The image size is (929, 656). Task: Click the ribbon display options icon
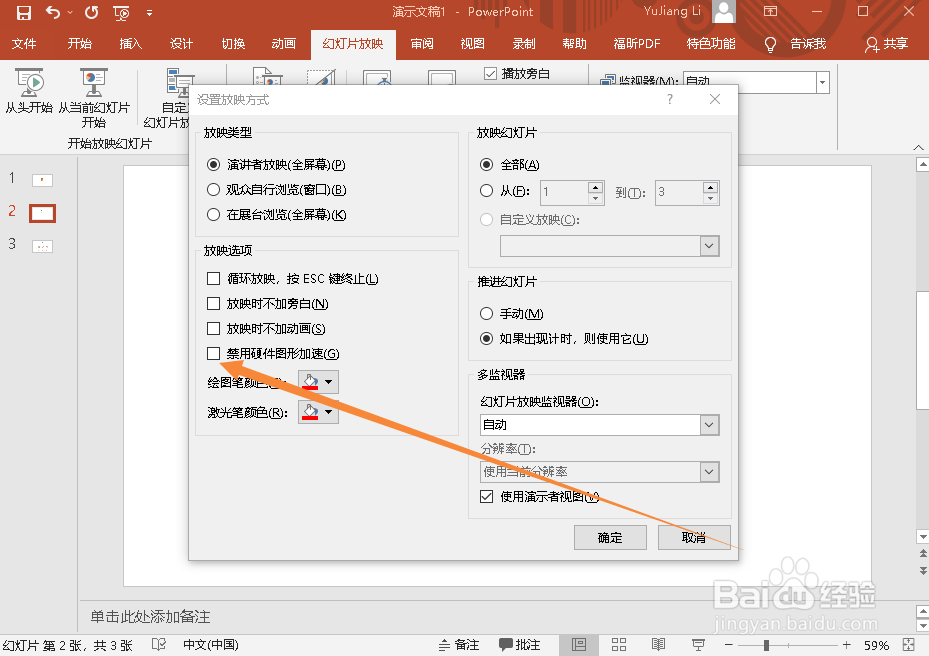[x=770, y=11]
